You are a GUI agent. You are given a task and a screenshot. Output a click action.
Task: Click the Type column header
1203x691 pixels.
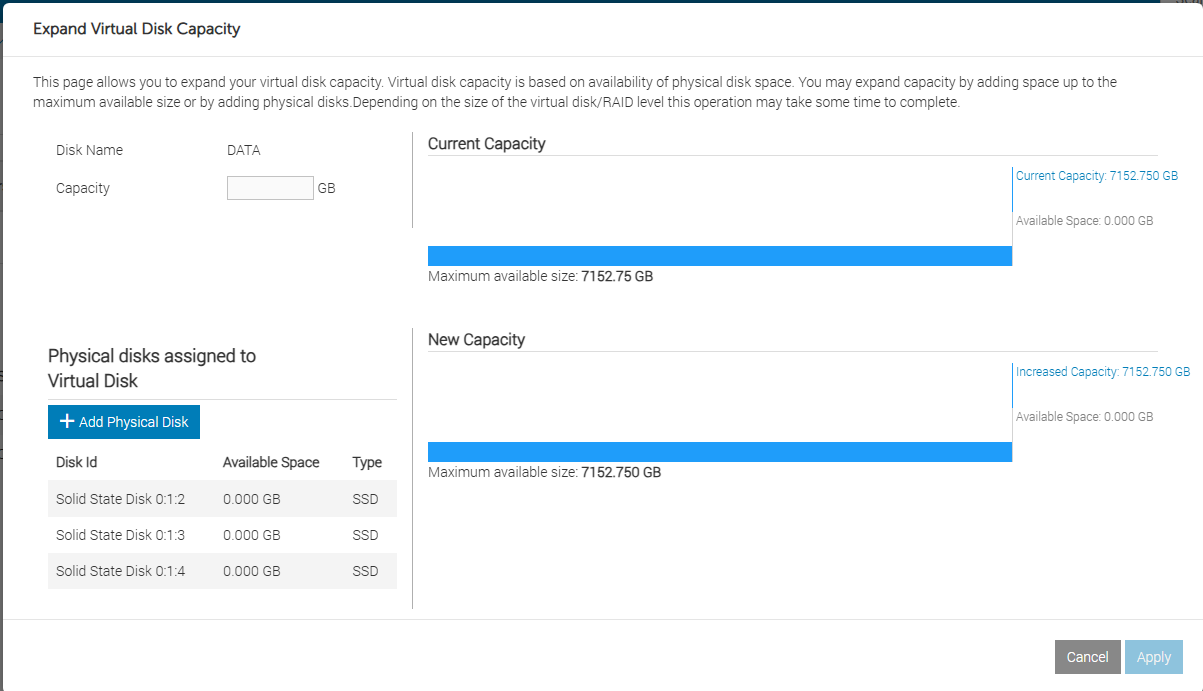[x=367, y=462]
